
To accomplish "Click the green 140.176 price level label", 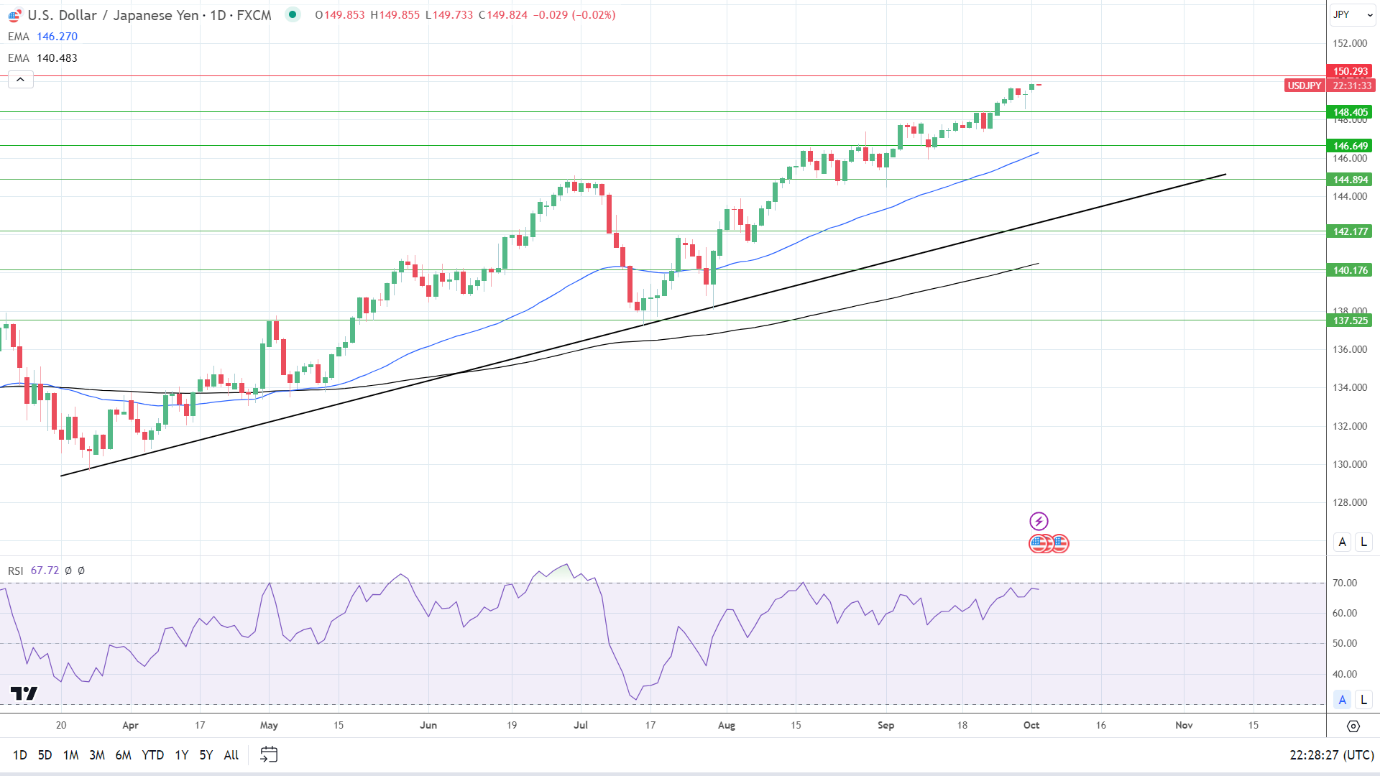I will click(x=1349, y=269).
